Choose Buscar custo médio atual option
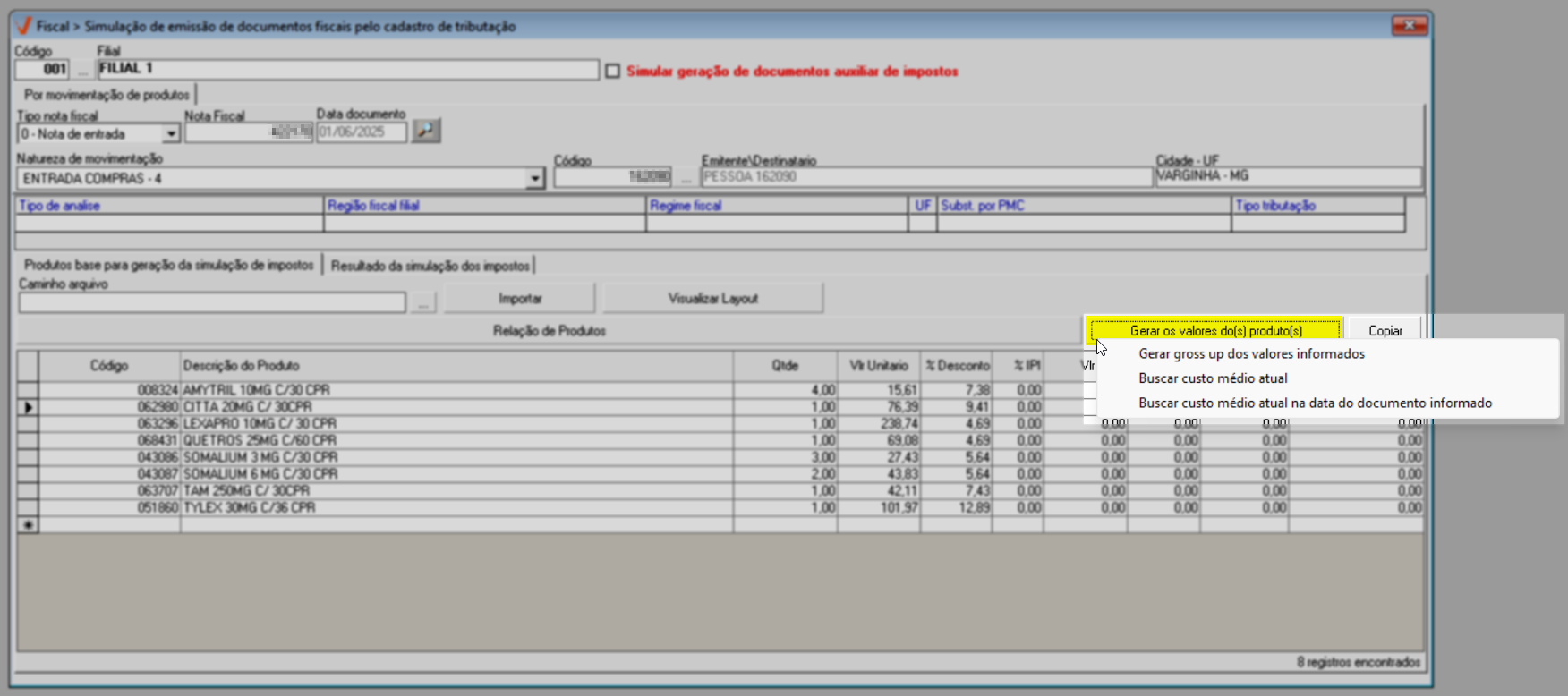Viewport: 1568px width, 696px height. [x=1213, y=378]
